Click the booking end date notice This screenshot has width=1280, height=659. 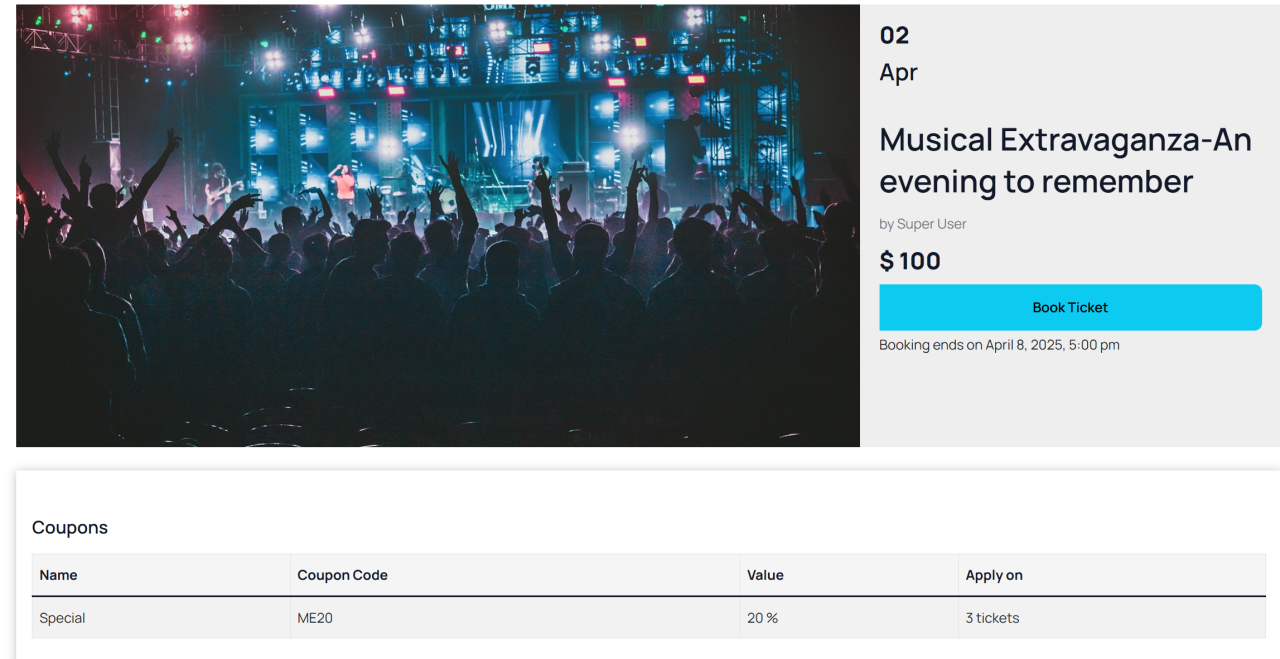tap(999, 345)
